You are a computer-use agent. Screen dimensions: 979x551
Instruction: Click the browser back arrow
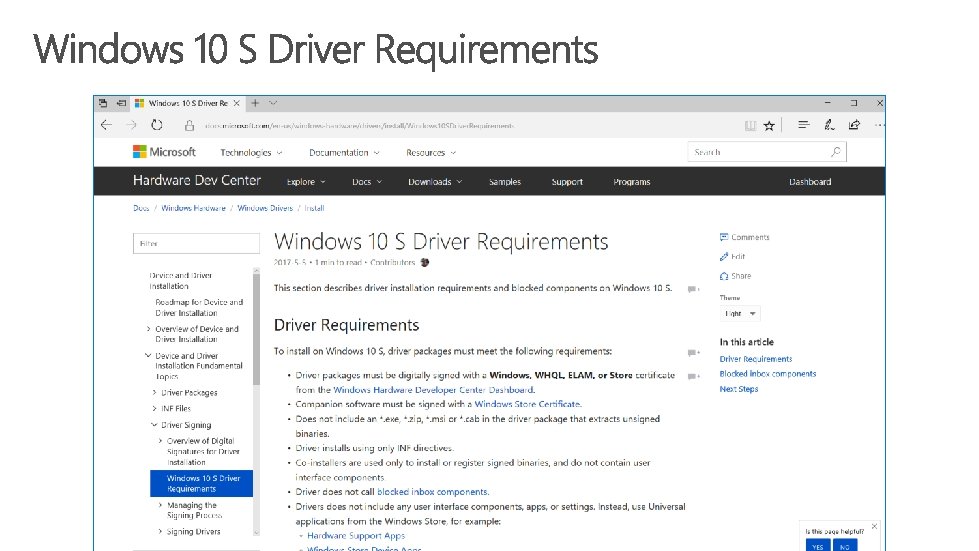point(106,125)
